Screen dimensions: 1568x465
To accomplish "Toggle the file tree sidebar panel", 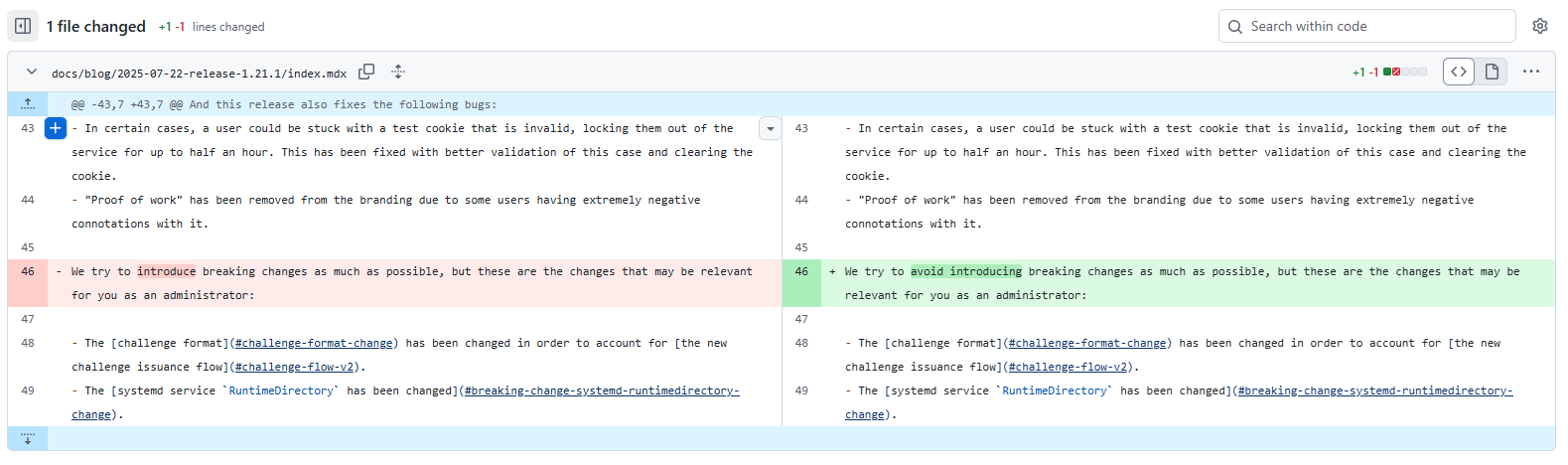I will click(23, 26).
